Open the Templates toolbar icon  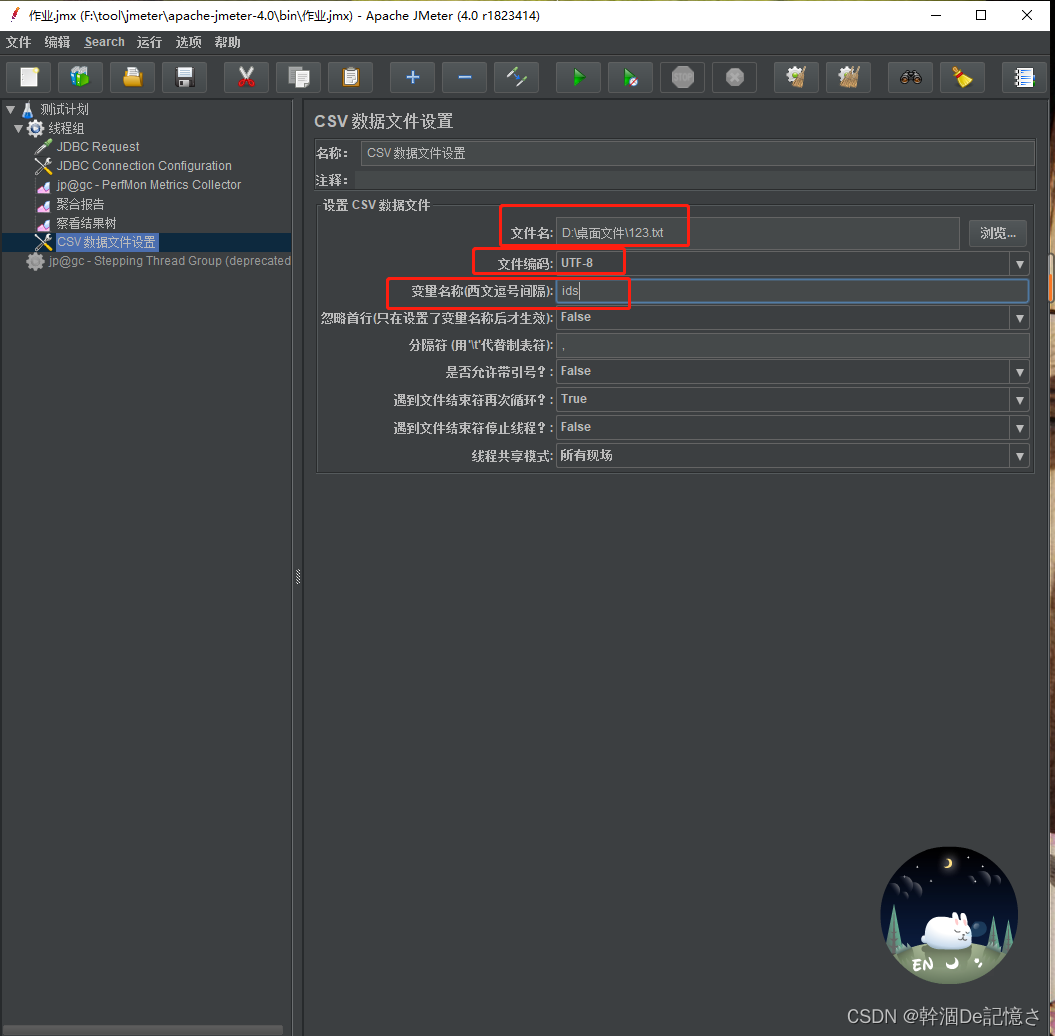(80, 77)
